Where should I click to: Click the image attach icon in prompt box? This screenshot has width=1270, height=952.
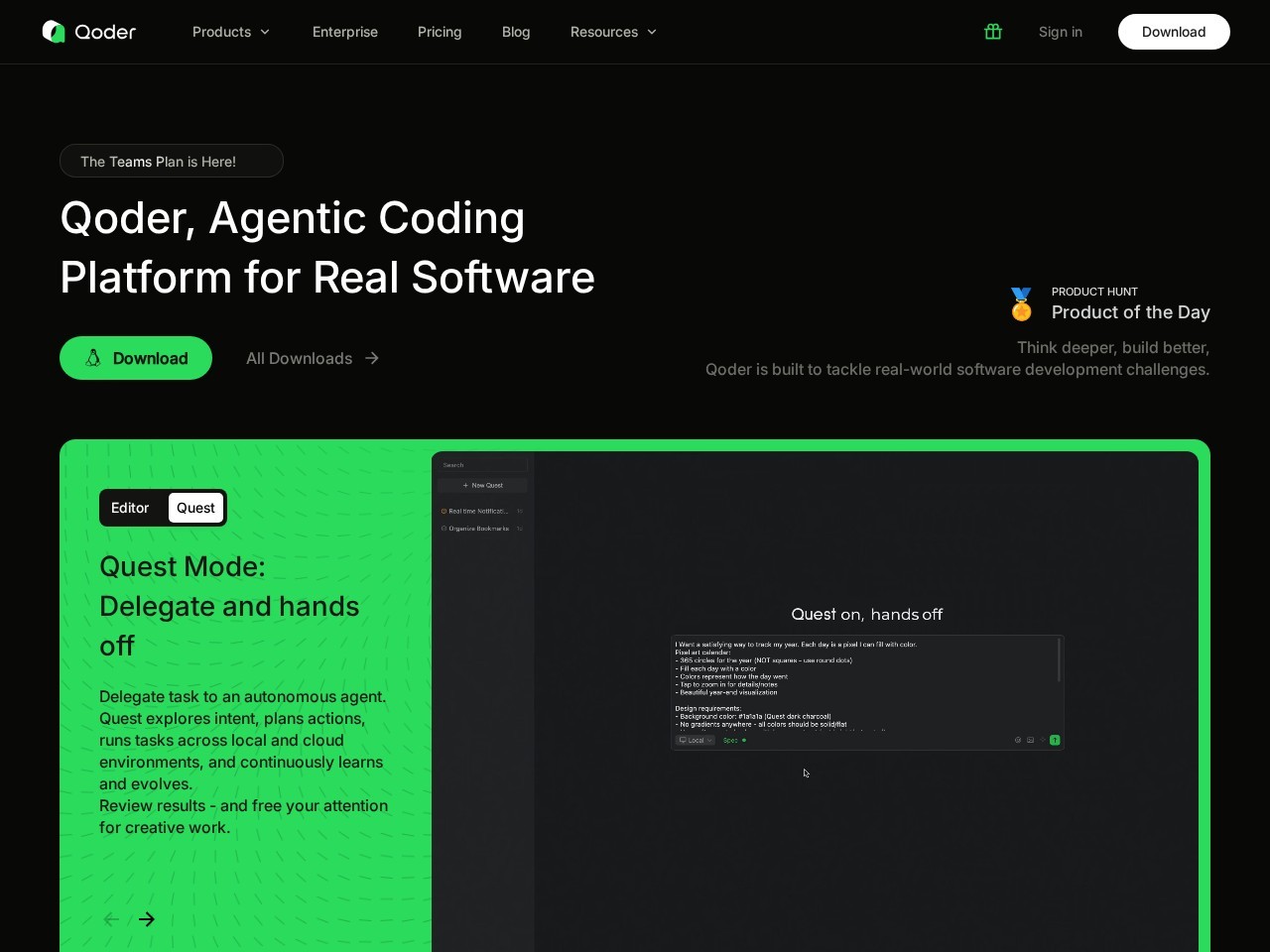tap(1030, 740)
